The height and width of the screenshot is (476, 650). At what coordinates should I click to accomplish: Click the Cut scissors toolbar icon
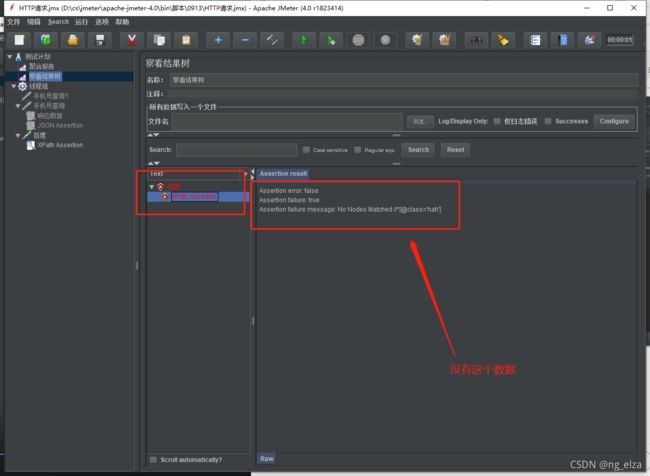pos(132,40)
